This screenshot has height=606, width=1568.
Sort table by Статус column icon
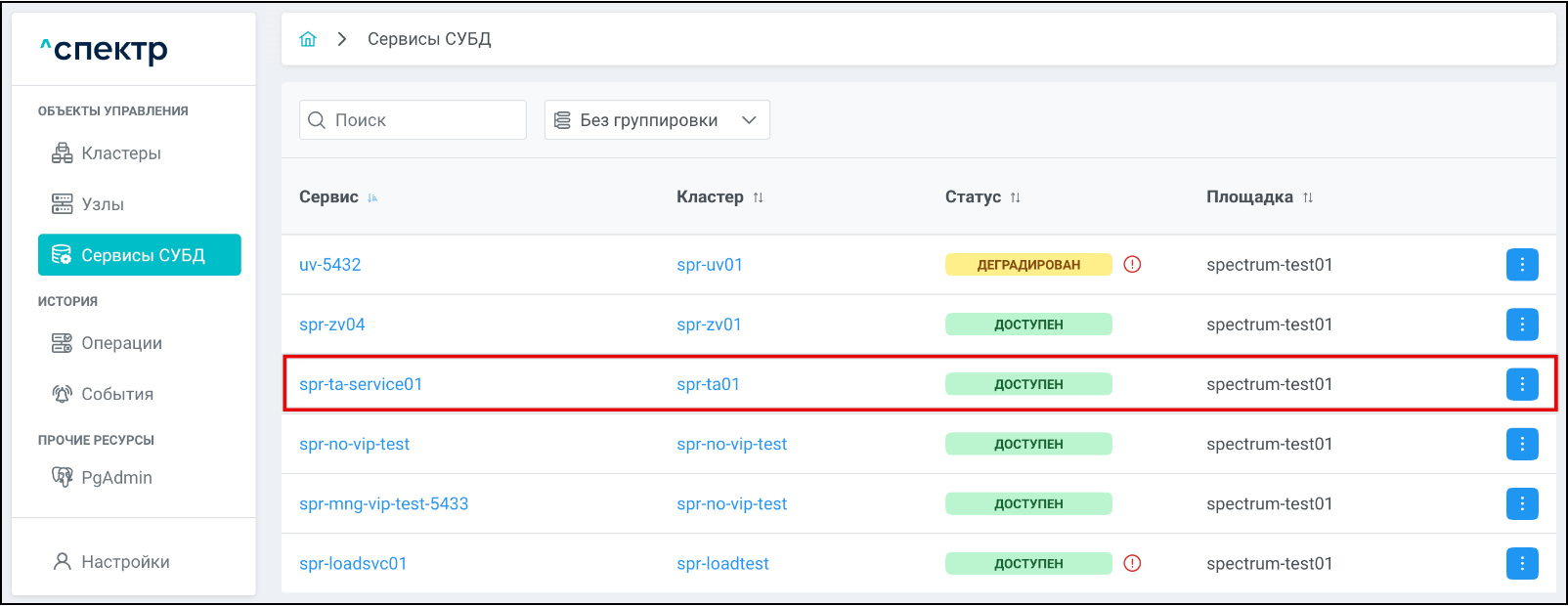click(1015, 197)
